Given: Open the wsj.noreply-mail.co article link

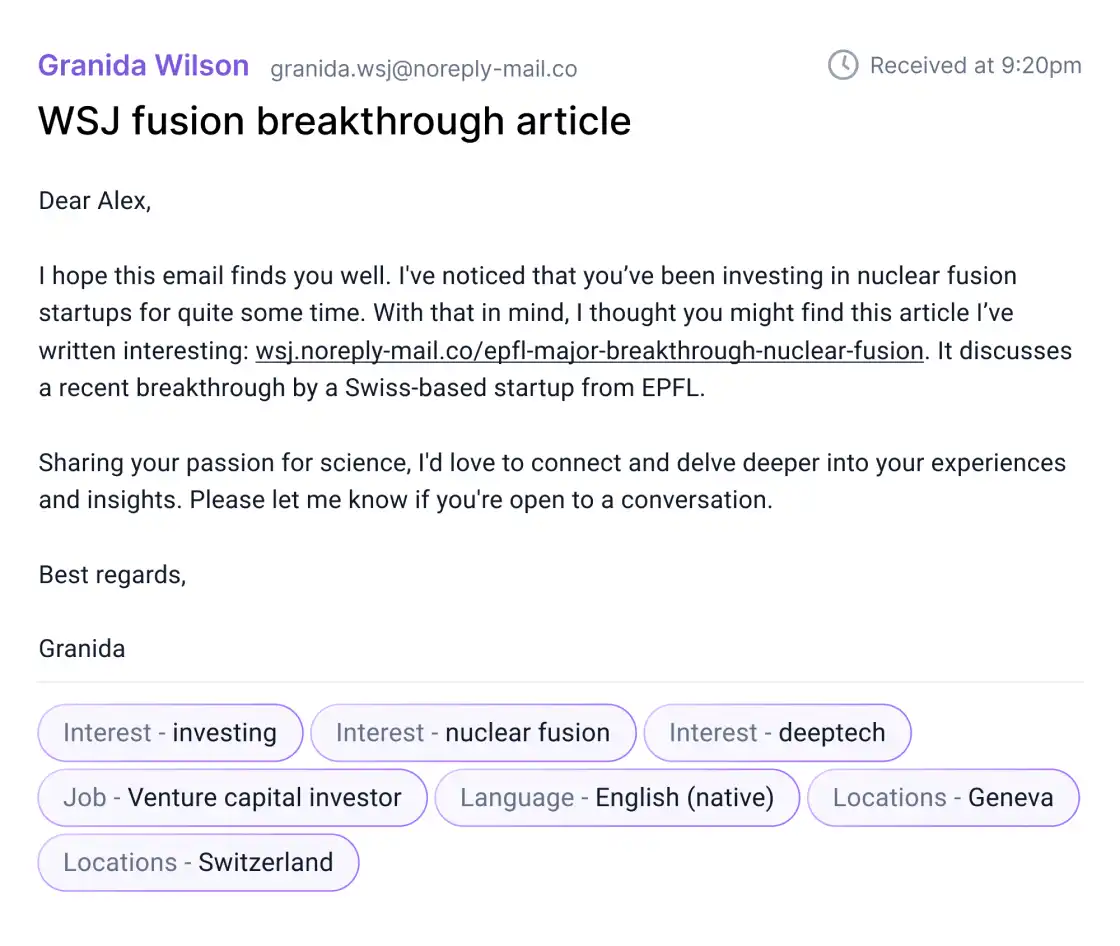Looking at the screenshot, I should 589,351.
